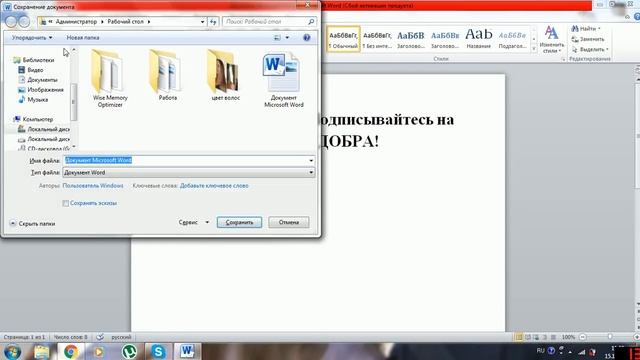
Task: Select Музыка library in the navigation pane
Action: (33, 100)
